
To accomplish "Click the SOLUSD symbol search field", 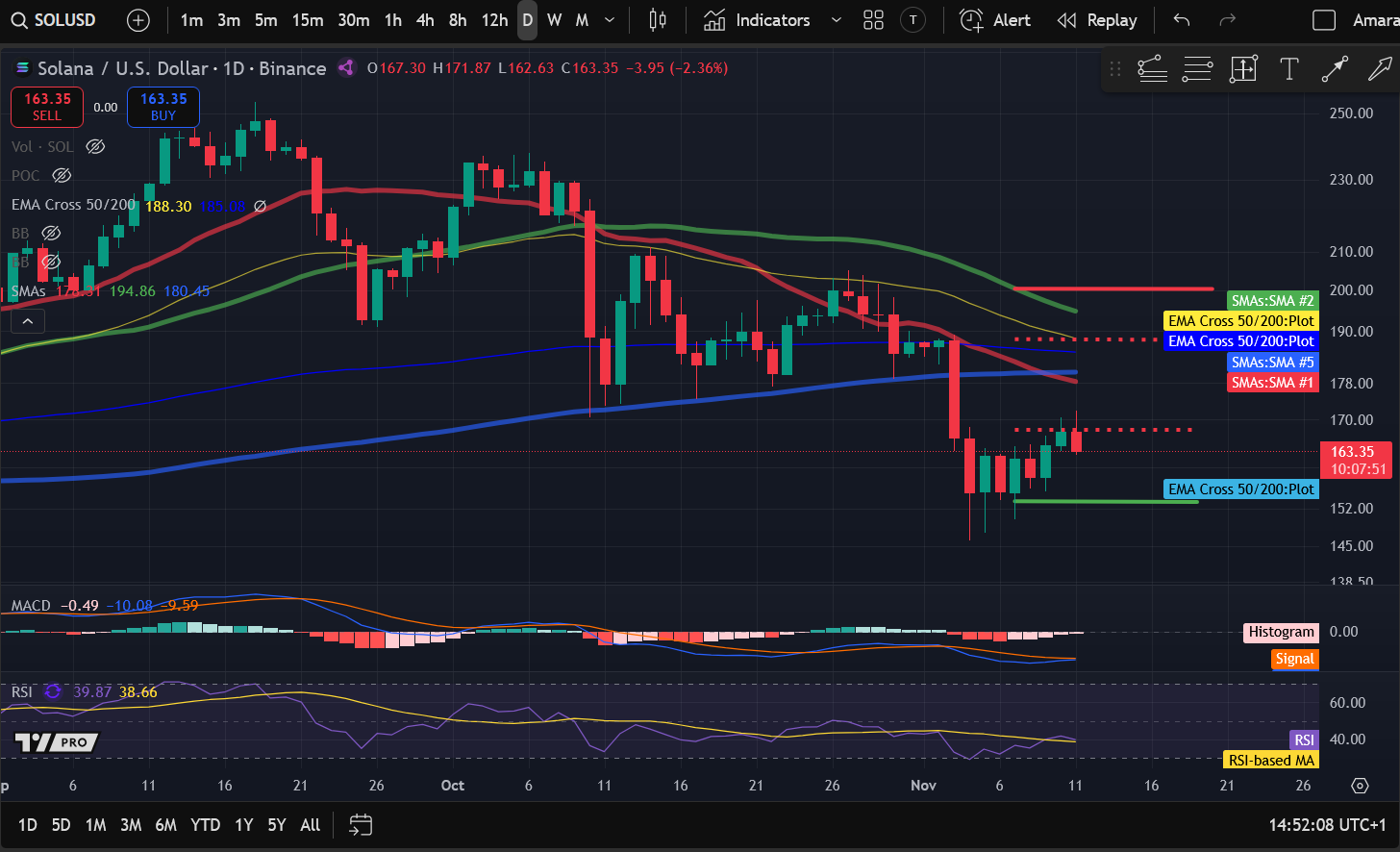I will coord(55,20).
